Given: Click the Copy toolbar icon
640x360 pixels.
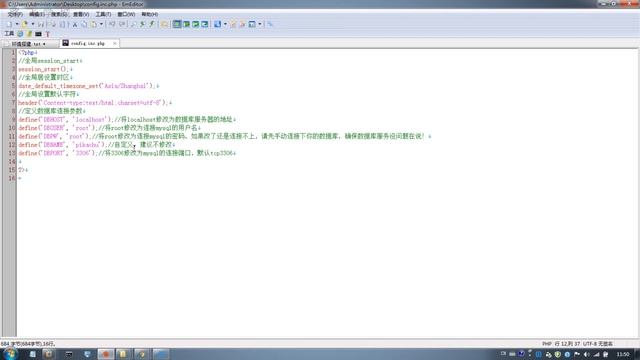Looking at the screenshot, I should pos(84,24).
